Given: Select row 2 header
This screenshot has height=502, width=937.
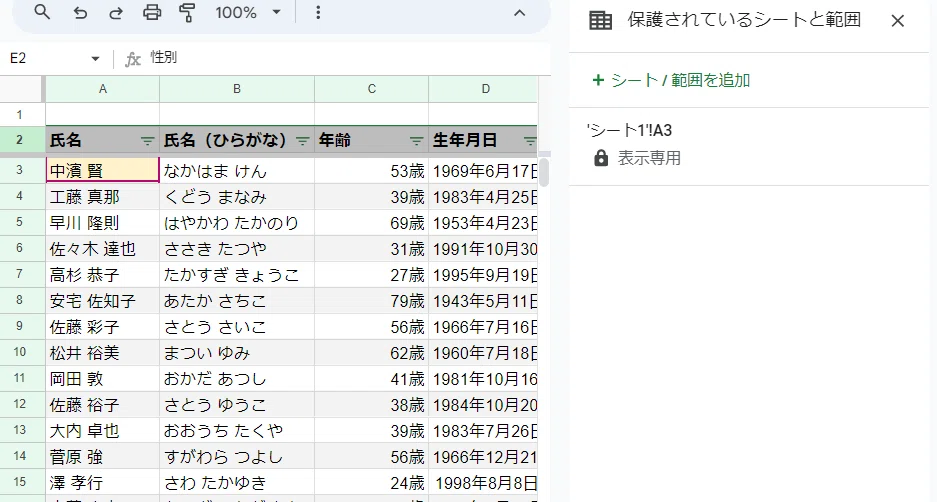Looking at the screenshot, I should [x=20, y=140].
